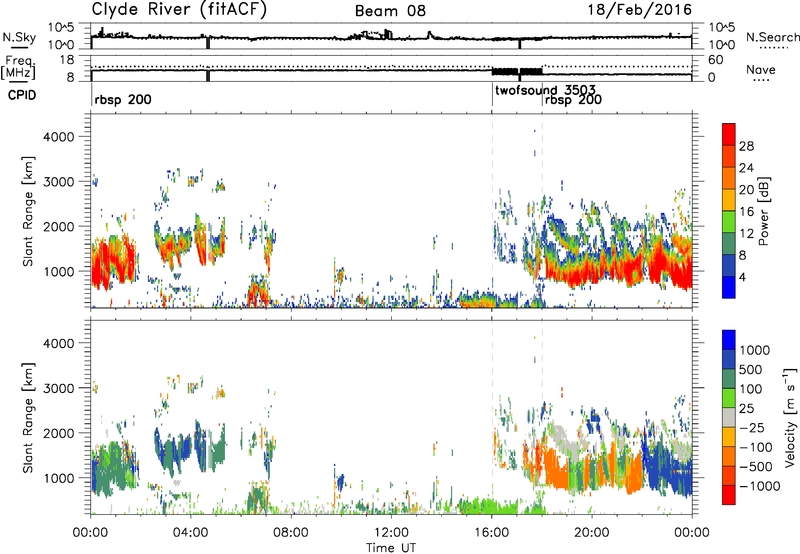Click the 'Nave' legend label

pyautogui.click(x=760, y=70)
